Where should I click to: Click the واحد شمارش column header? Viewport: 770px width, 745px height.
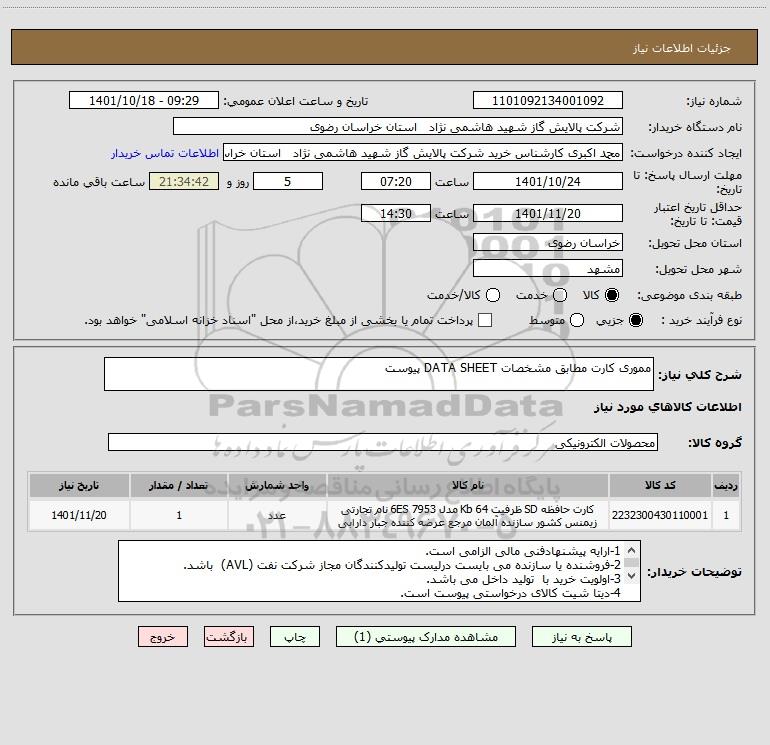click(x=277, y=485)
